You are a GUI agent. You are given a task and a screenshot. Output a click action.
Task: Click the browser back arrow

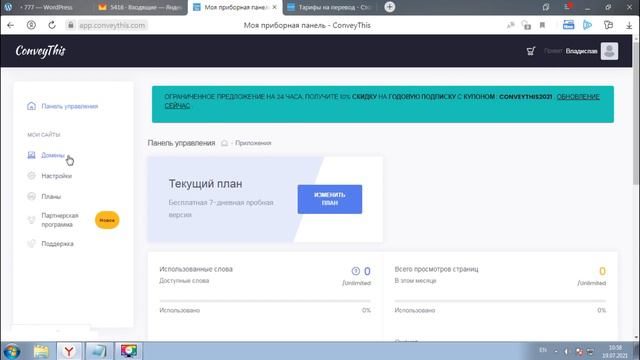pyautogui.click(x=11, y=25)
